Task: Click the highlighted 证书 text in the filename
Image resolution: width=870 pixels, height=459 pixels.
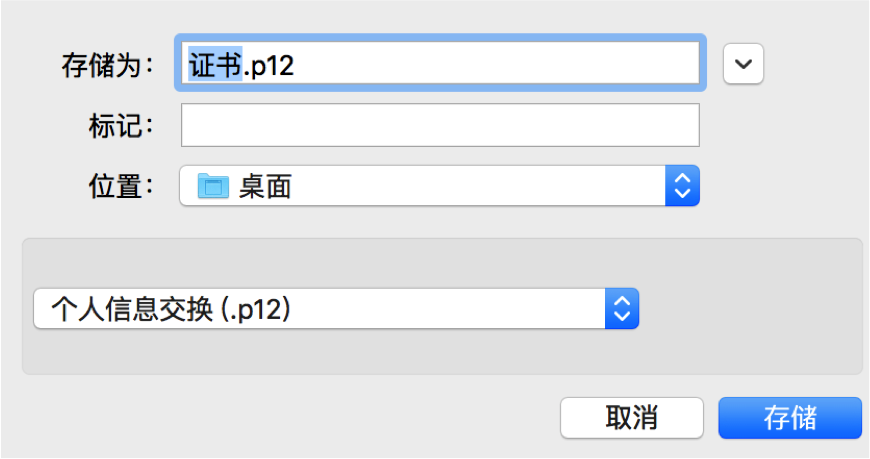Action: pyautogui.click(x=215, y=64)
